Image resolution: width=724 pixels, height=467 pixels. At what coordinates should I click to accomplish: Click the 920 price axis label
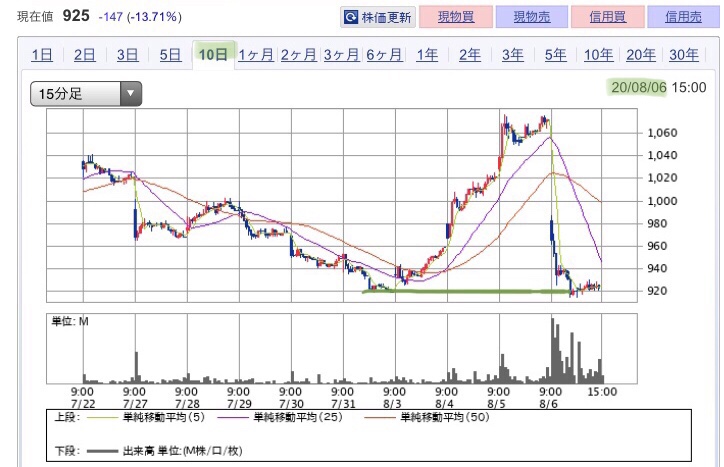coord(657,291)
